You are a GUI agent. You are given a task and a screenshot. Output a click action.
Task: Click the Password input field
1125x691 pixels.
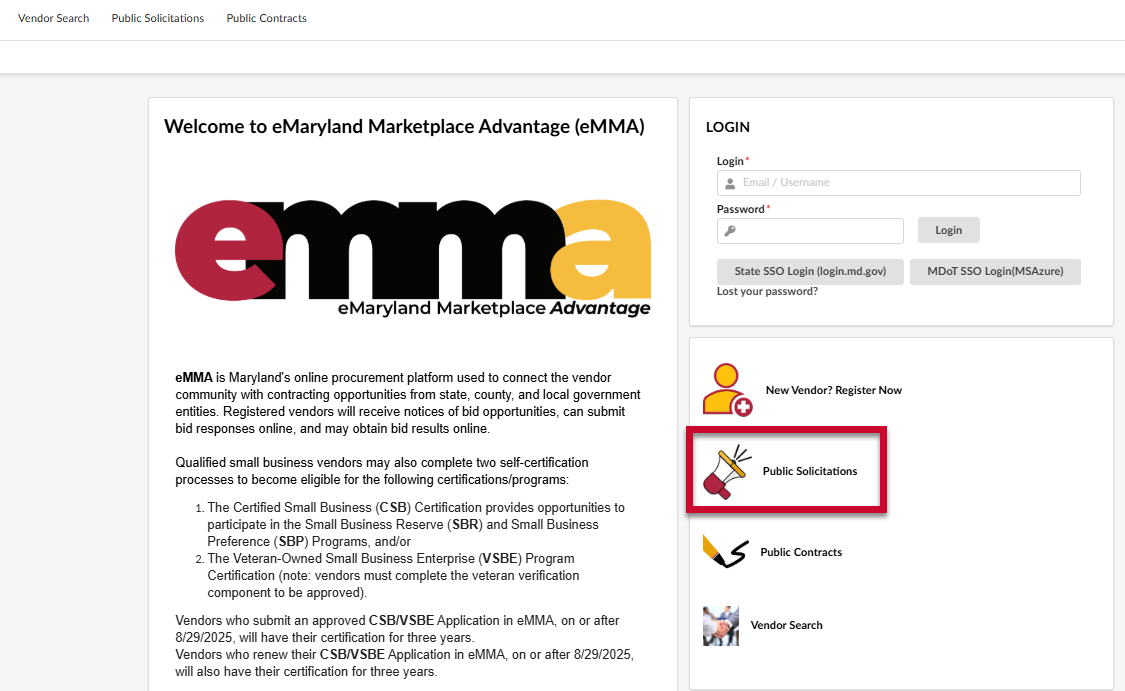click(x=810, y=231)
